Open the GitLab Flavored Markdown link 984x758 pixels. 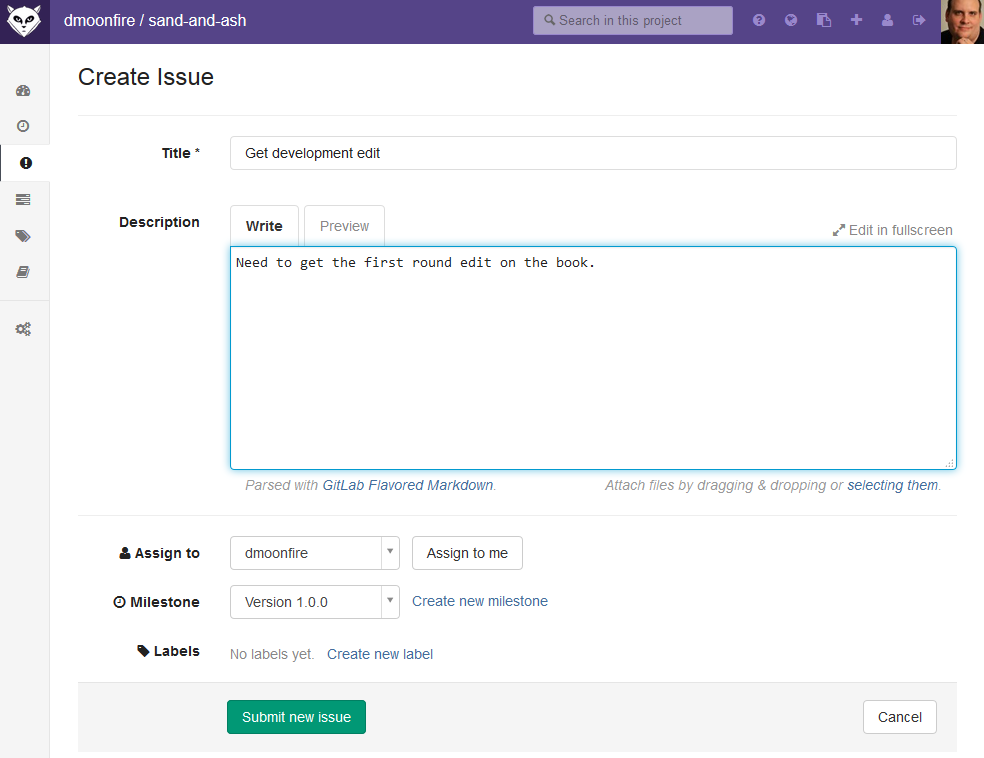pos(408,485)
